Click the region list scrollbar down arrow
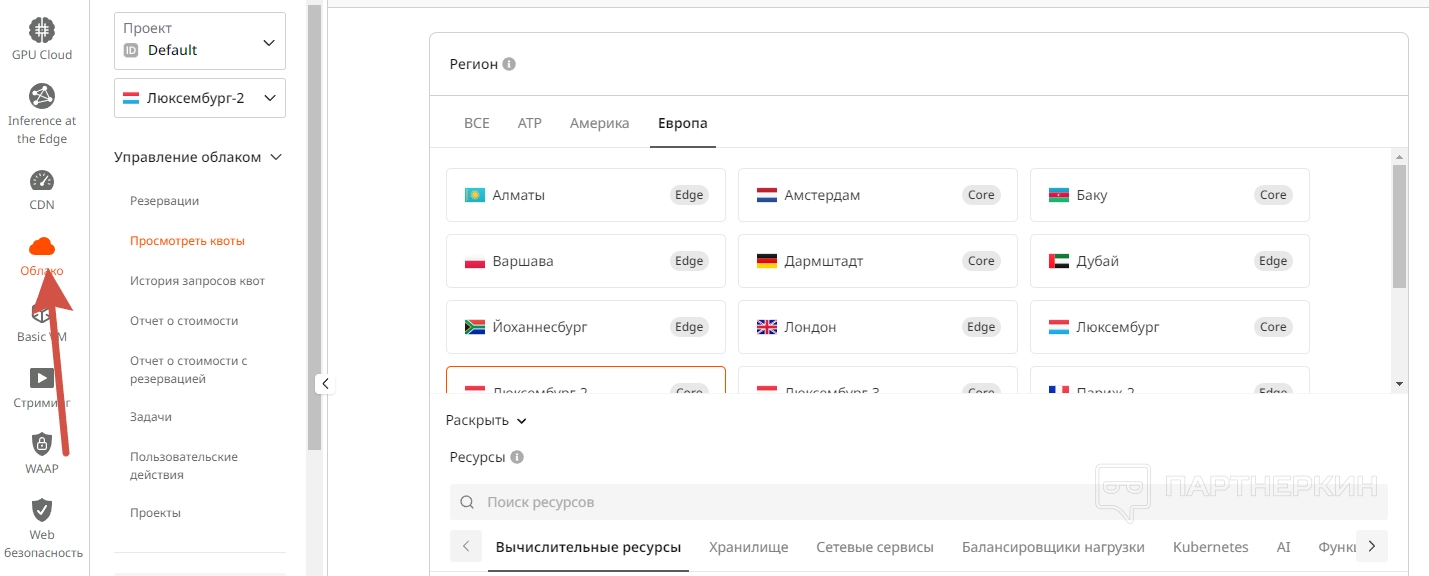1429x576 pixels. pos(1399,383)
